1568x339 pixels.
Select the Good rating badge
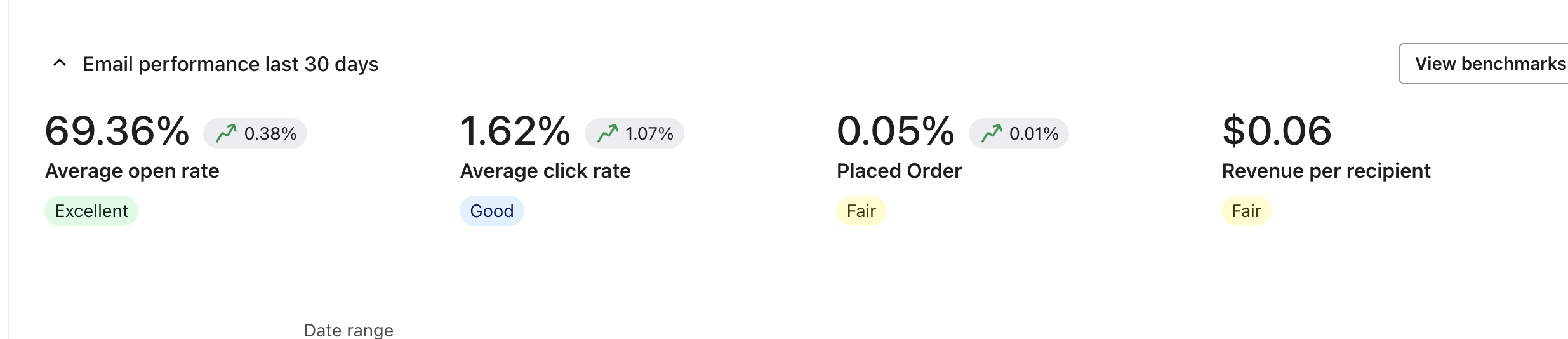point(491,211)
